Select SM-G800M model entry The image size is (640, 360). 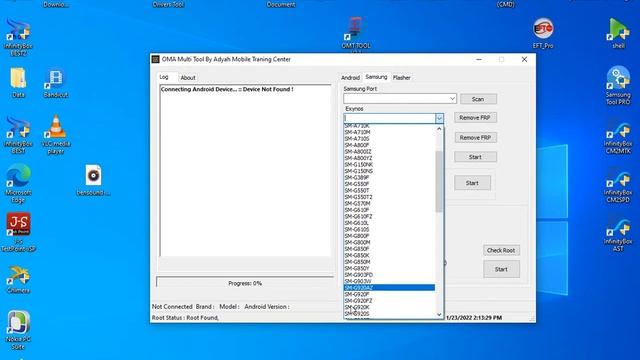click(x=389, y=242)
